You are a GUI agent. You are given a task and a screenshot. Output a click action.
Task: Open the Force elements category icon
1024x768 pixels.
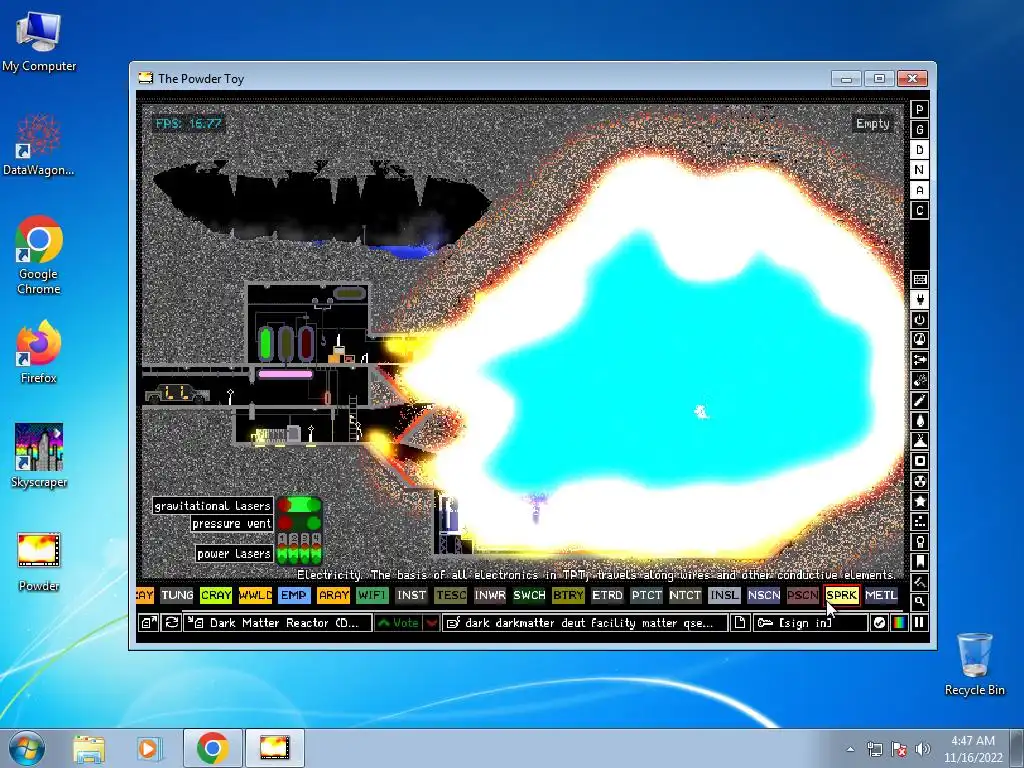point(920,360)
